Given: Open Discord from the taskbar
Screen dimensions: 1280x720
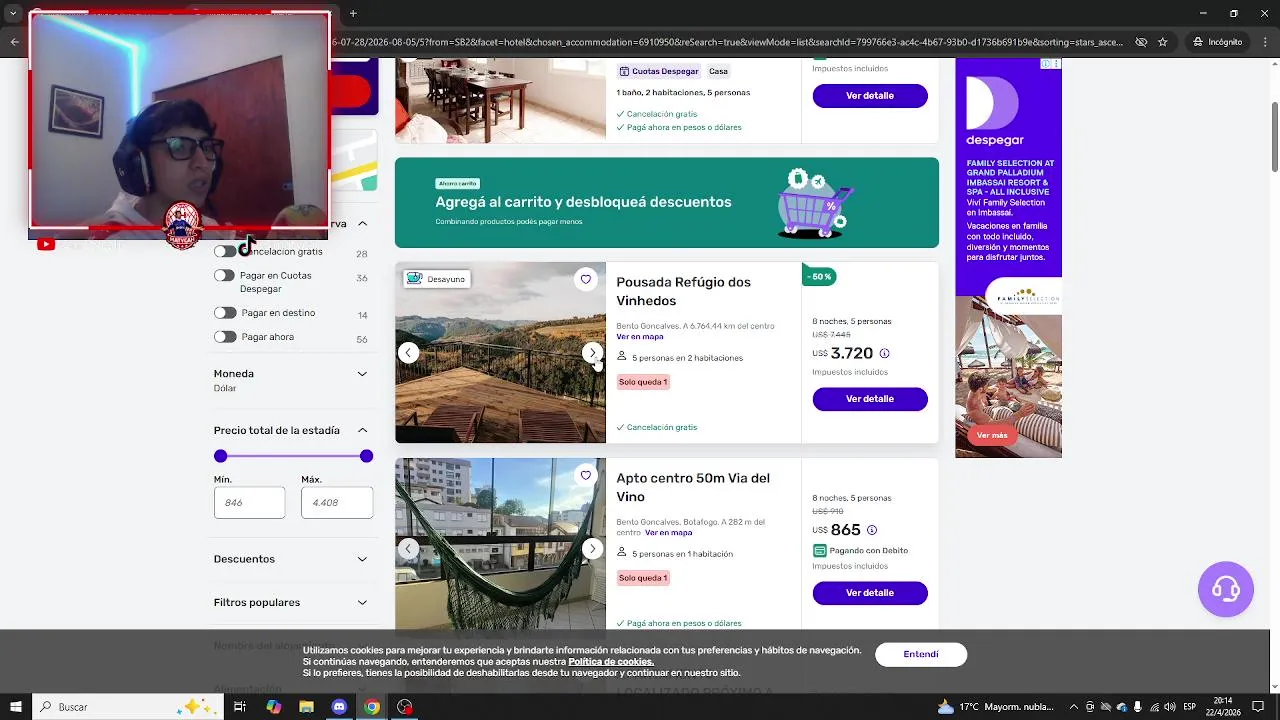Looking at the screenshot, I should [339, 707].
